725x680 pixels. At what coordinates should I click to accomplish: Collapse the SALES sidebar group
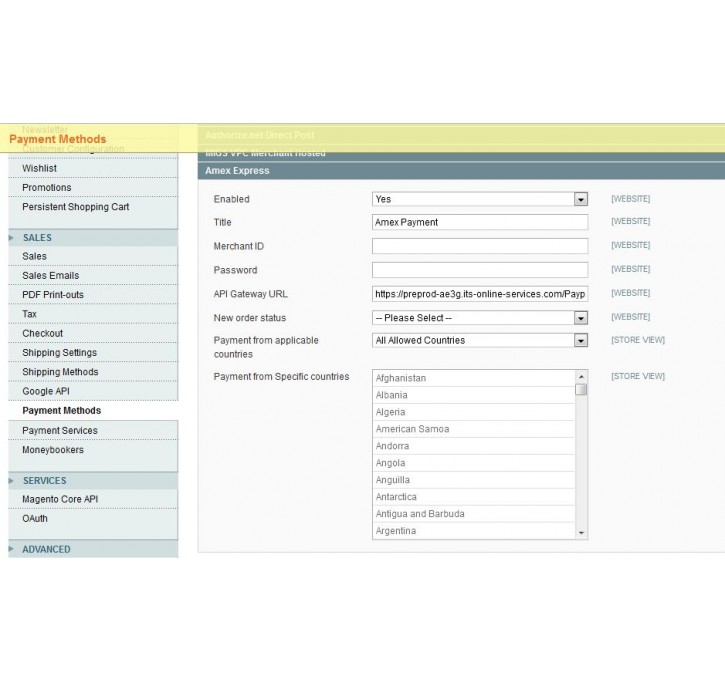(92, 238)
